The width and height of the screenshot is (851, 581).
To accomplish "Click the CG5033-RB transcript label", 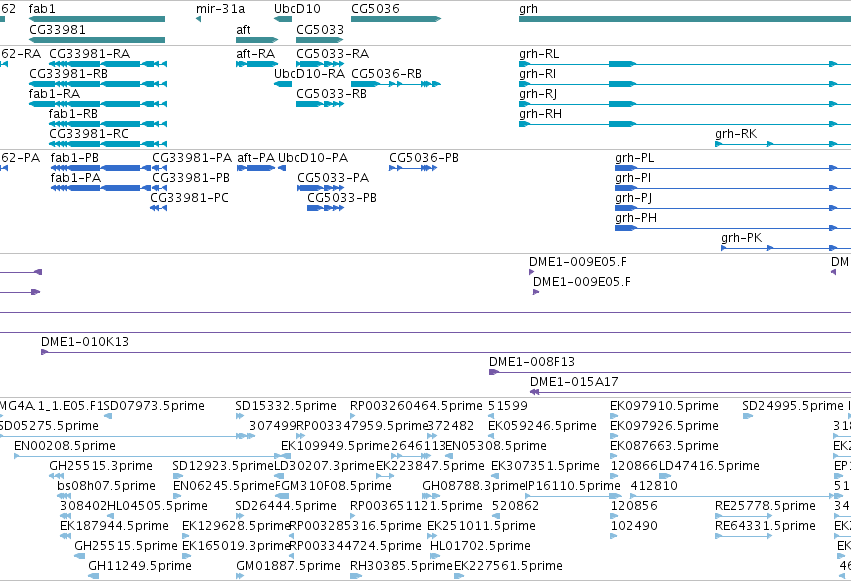I will [331, 94].
